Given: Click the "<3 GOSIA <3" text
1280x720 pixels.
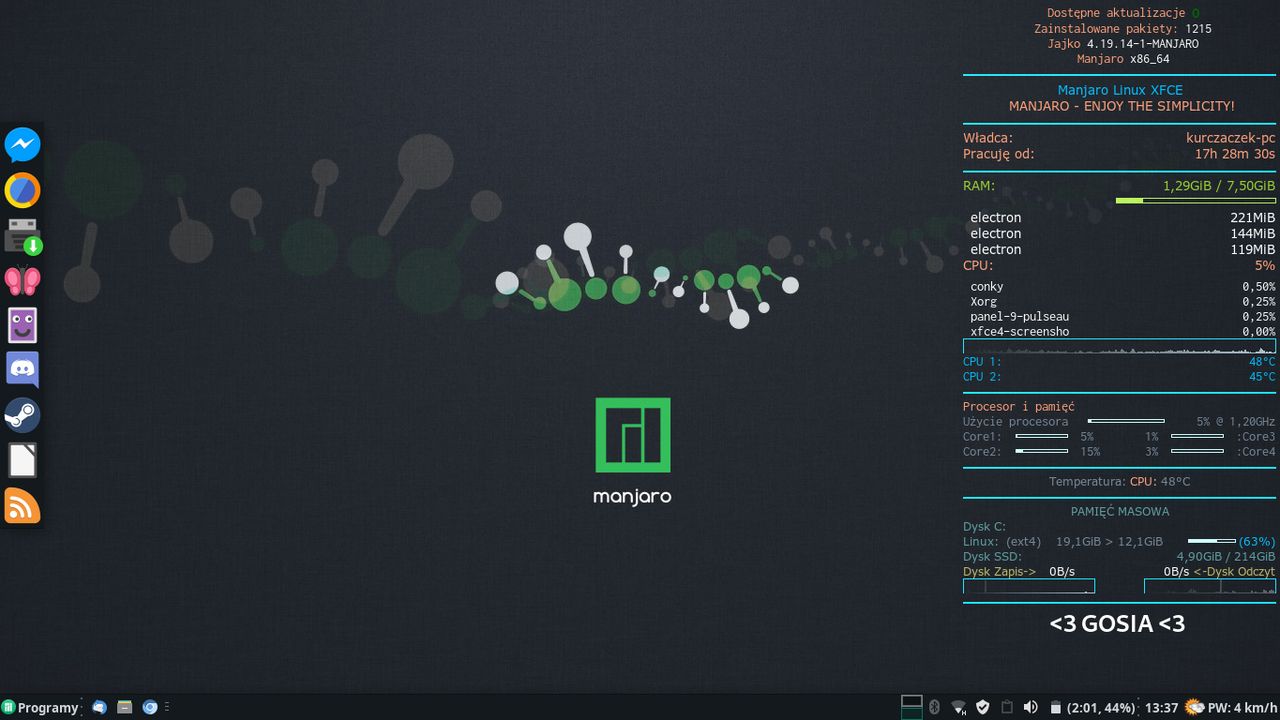Looking at the screenshot, I should pos(1117,624).
